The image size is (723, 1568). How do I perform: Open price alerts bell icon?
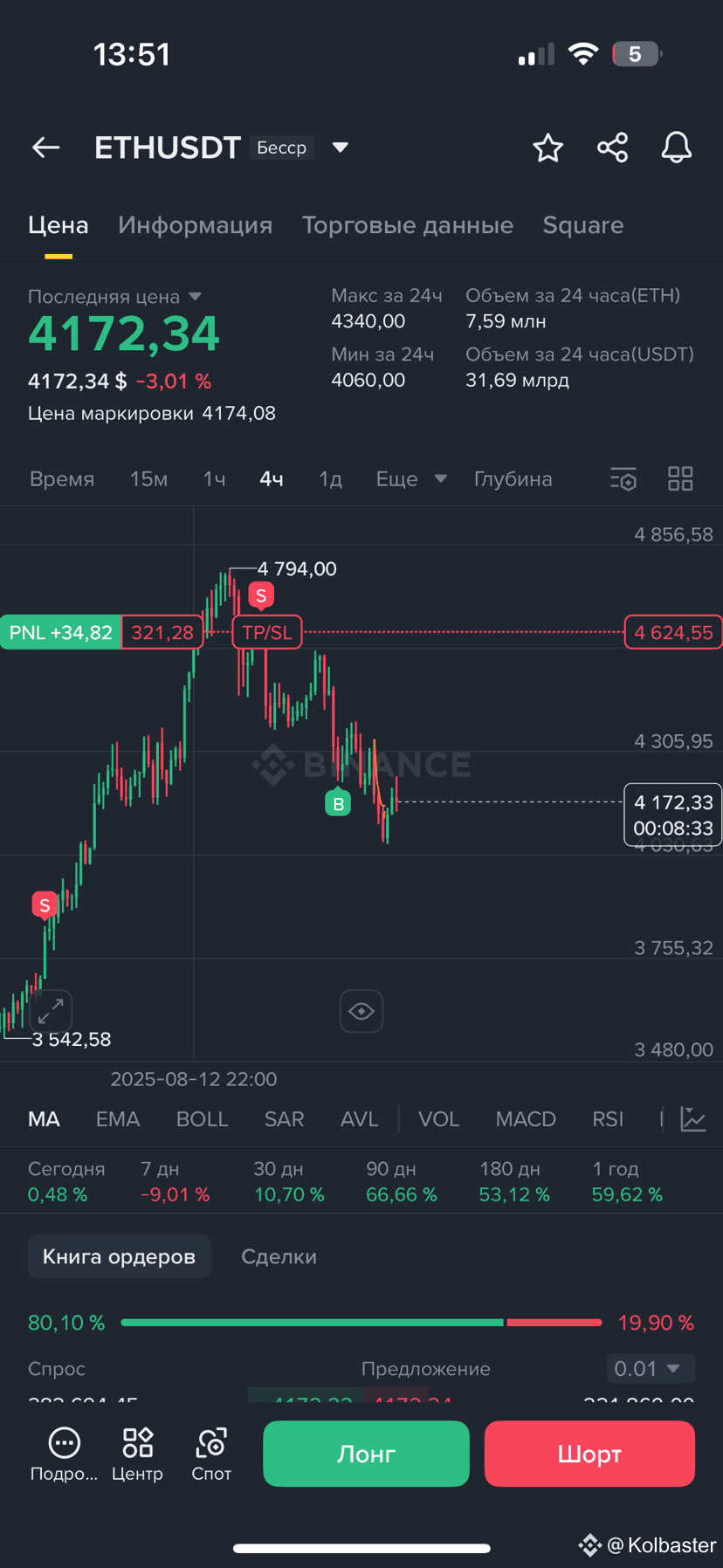point(676,148)
